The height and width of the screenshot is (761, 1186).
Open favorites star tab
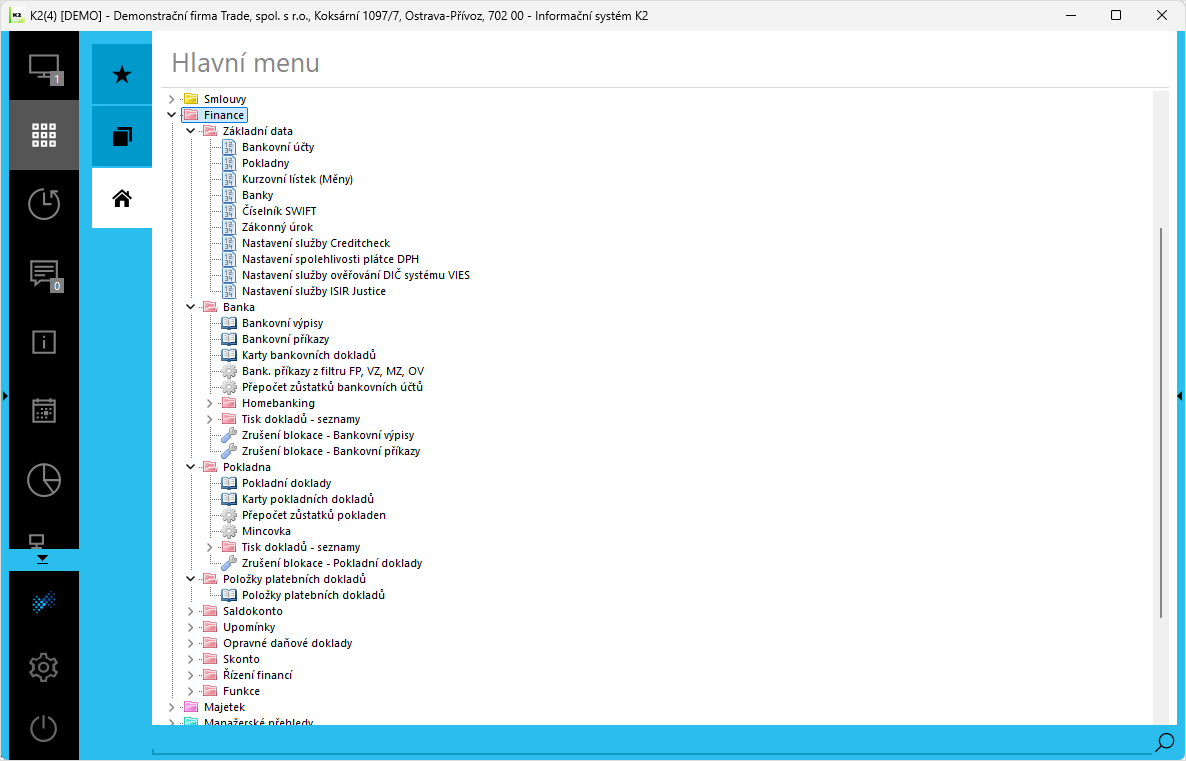click(122, 74)
